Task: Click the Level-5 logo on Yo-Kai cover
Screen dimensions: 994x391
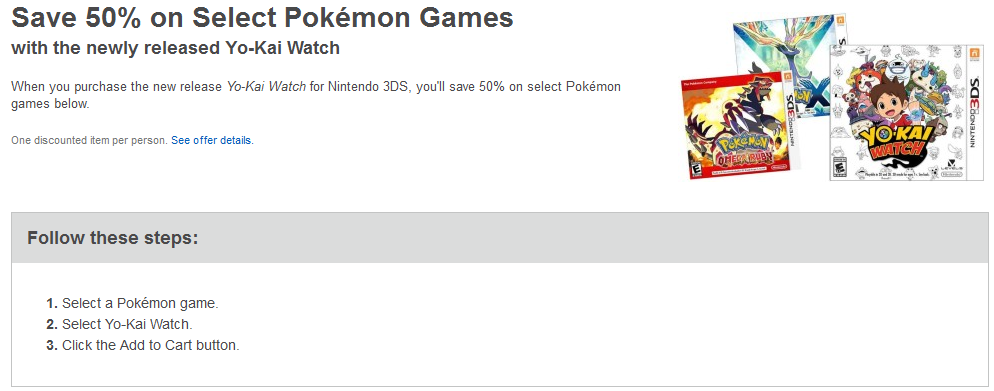Action: pyautogui.click(x=953, y=166)
